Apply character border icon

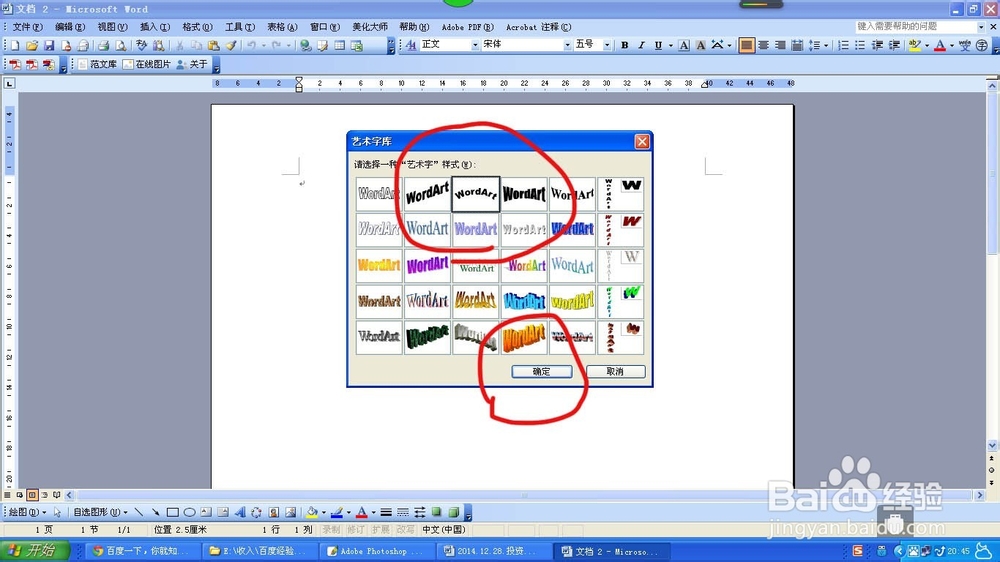pos(684,45)
